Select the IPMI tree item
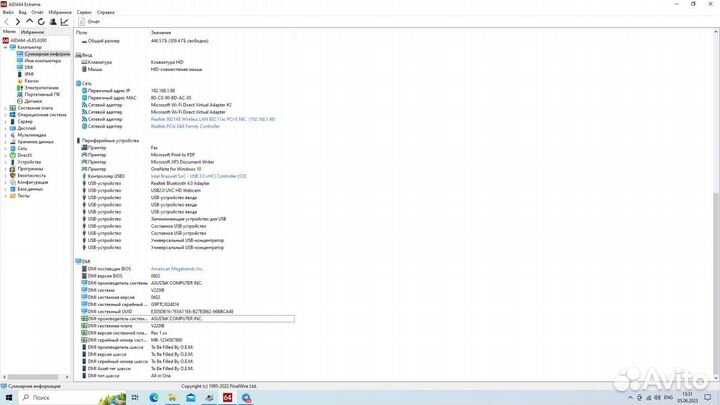The width and height of the screenshot is (720, 405). [x=29, y=74]
